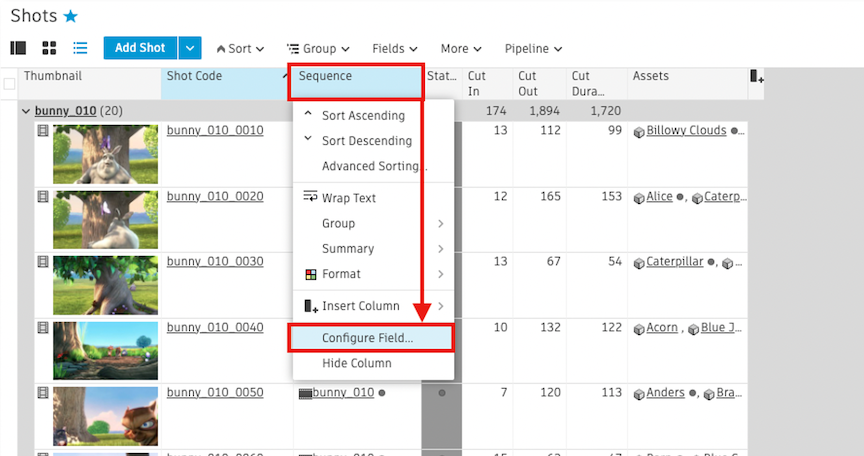Click the Cut Out column header
Image resolution: width=864 pixels, height=456 pixels.
tap(539, 84)
